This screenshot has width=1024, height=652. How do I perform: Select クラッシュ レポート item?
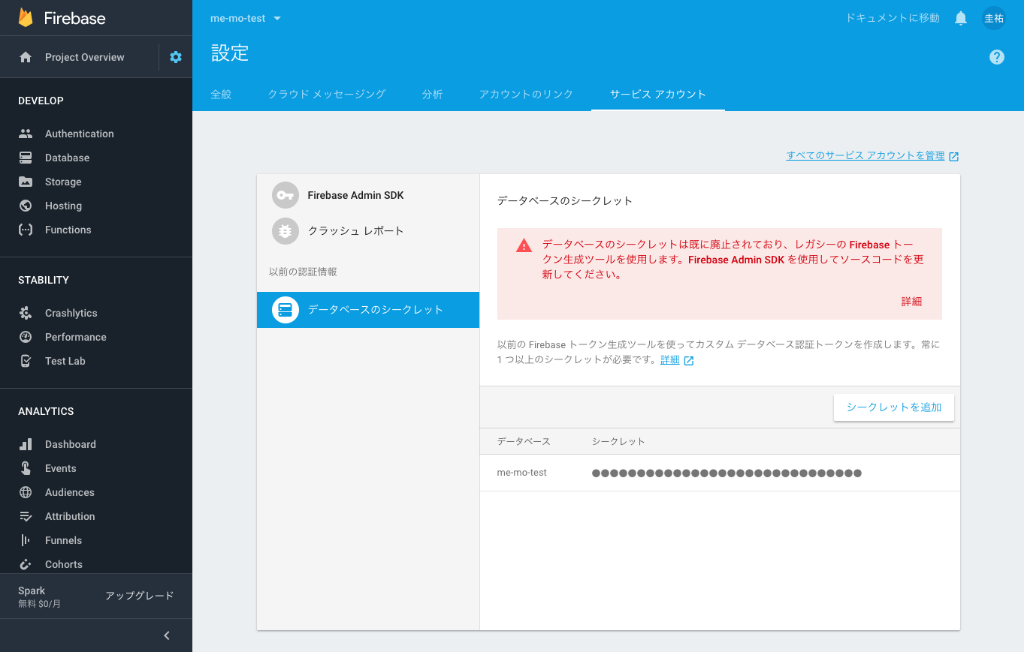pos(368,231)
